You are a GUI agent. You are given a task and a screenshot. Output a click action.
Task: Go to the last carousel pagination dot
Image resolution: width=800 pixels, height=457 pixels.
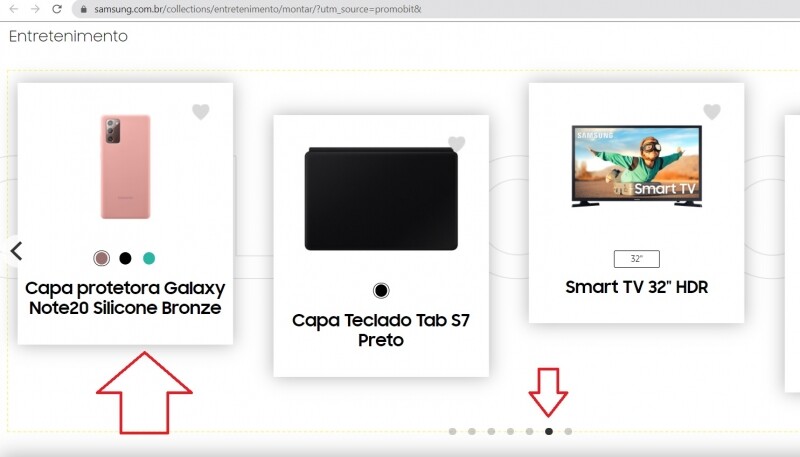(x=568, y=432)
